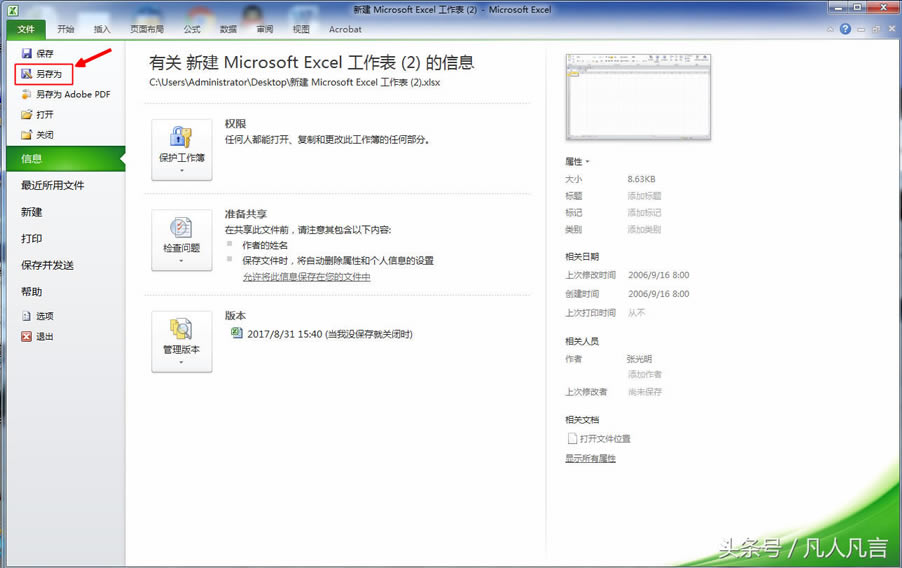Switch to the 开始 ribbon tab
This screenshot has width=902, height=568.
click(65, 30)
